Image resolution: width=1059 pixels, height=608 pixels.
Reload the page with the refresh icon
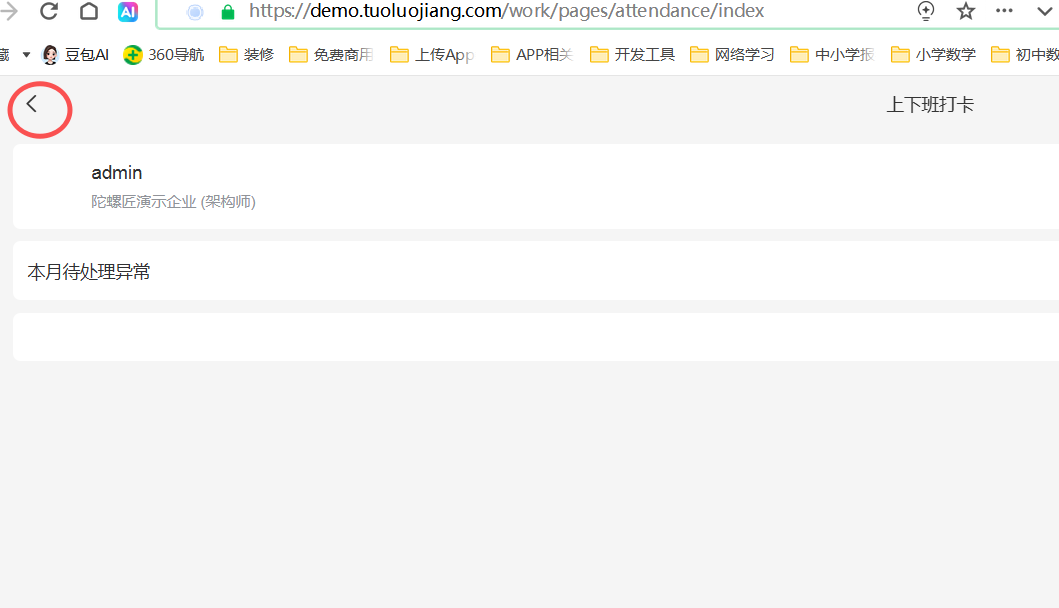48,12
